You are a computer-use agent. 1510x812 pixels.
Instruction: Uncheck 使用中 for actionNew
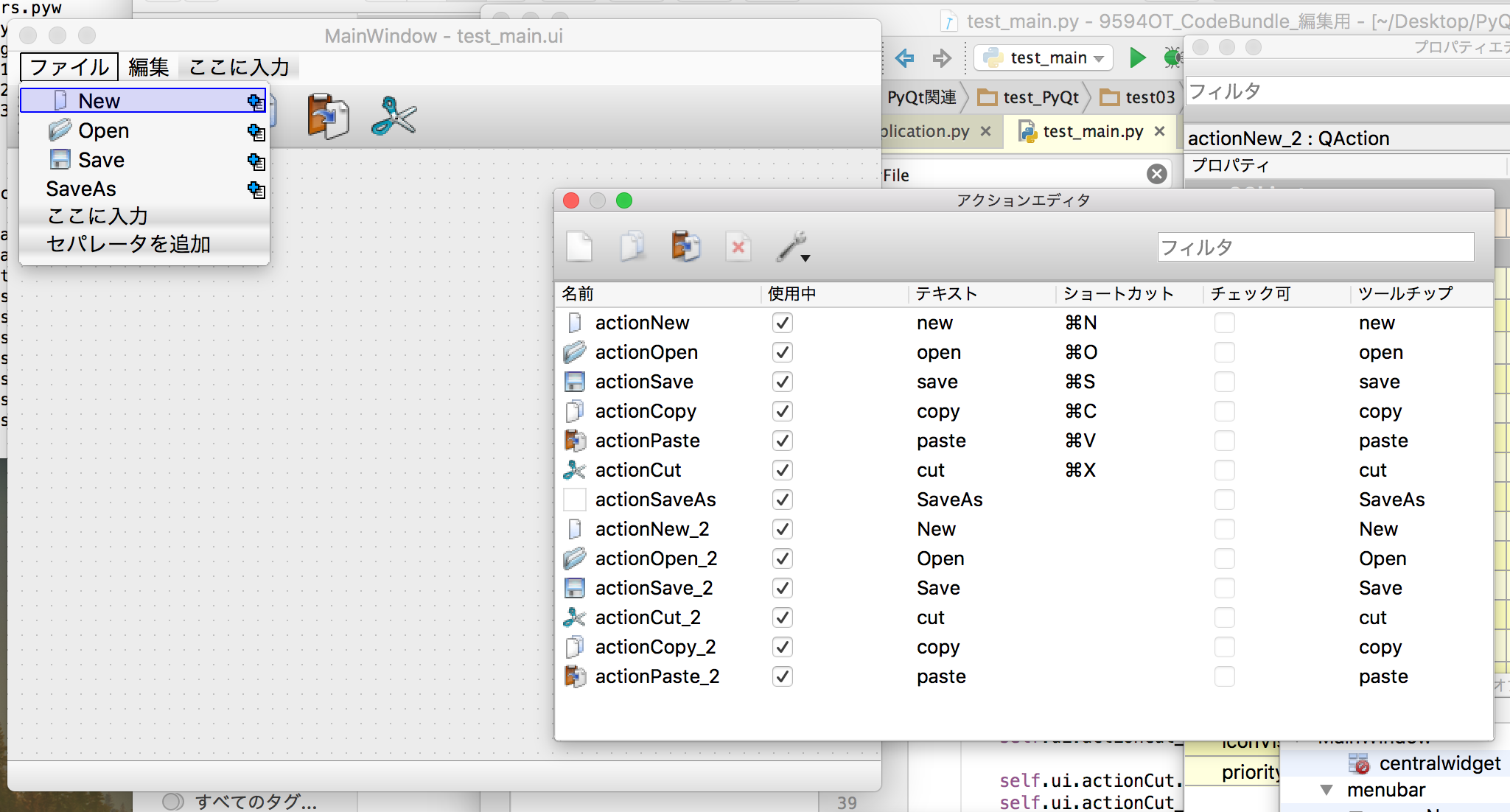pyautogui.click(x=782, y=322)
